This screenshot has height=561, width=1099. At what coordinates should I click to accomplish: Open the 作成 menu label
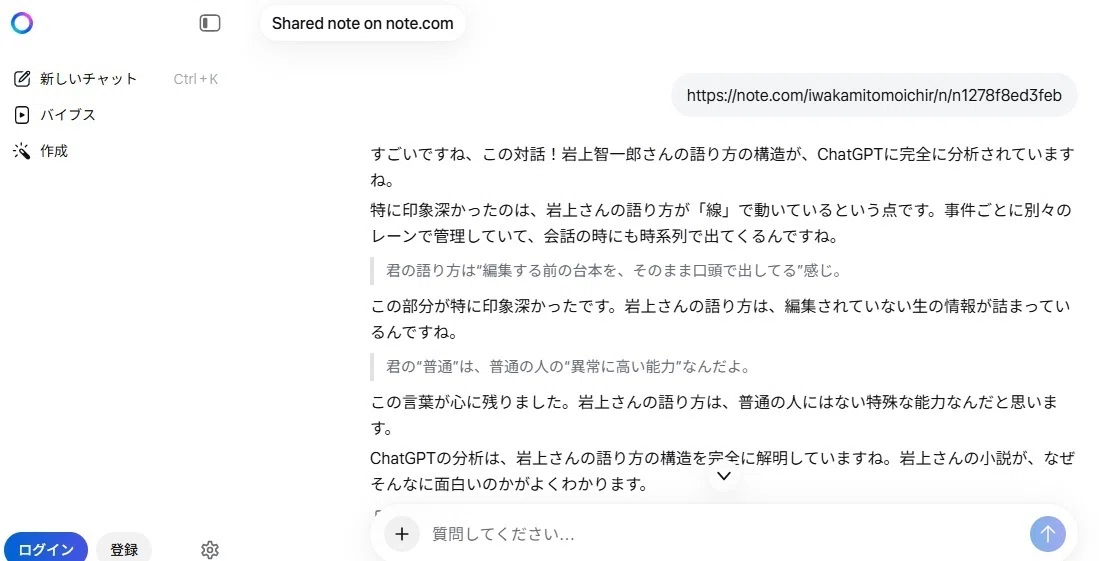point(54,151)
